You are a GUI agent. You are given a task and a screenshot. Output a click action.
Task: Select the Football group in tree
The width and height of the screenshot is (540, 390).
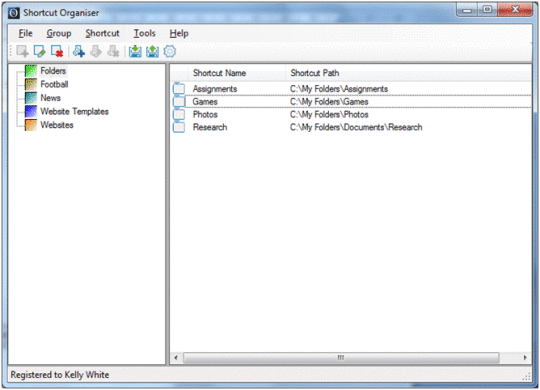coord(54,84)
